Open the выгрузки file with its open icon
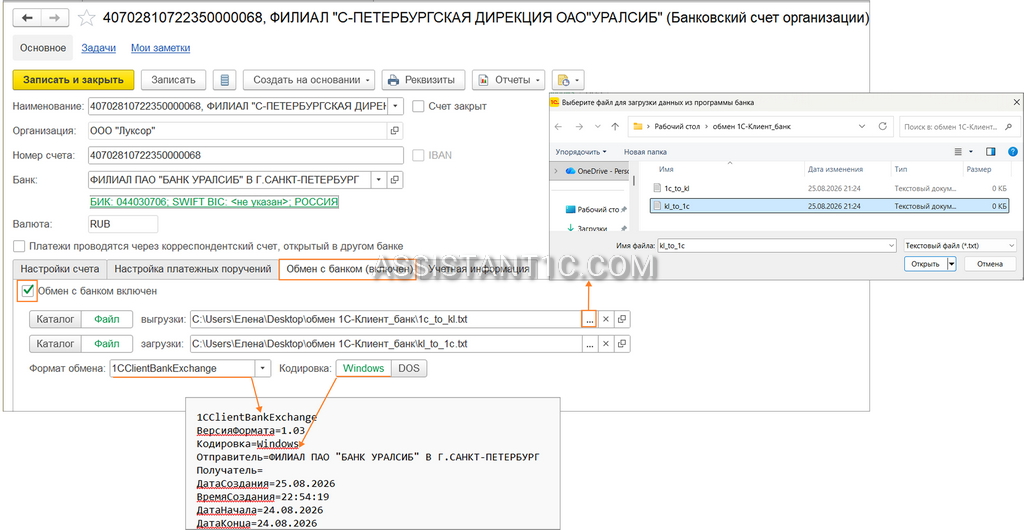The width and height of the screenshot is (1024, 530). 622,320
